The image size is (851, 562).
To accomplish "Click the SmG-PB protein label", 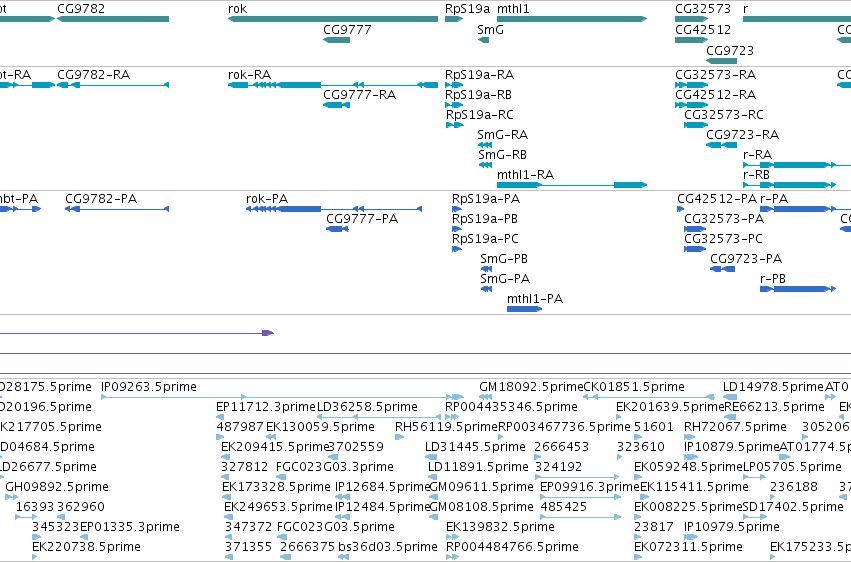I will click(x=504, y=259).
